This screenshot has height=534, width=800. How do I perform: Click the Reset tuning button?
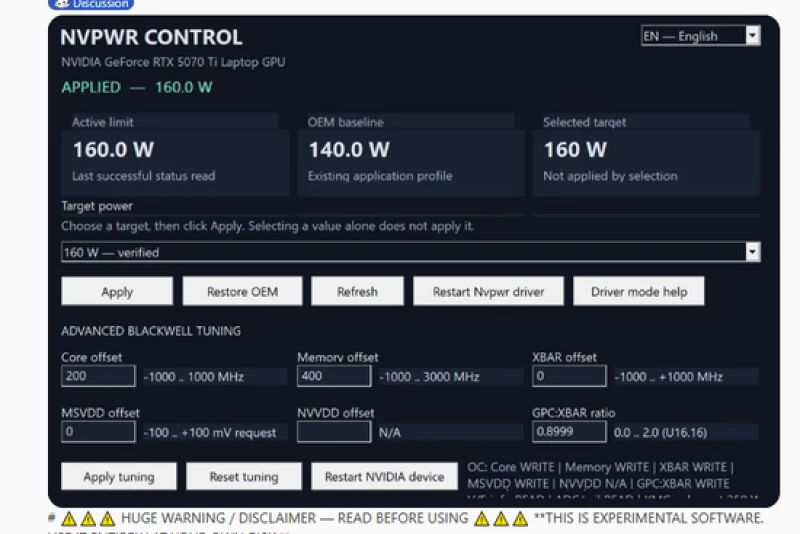pos(244,476)
